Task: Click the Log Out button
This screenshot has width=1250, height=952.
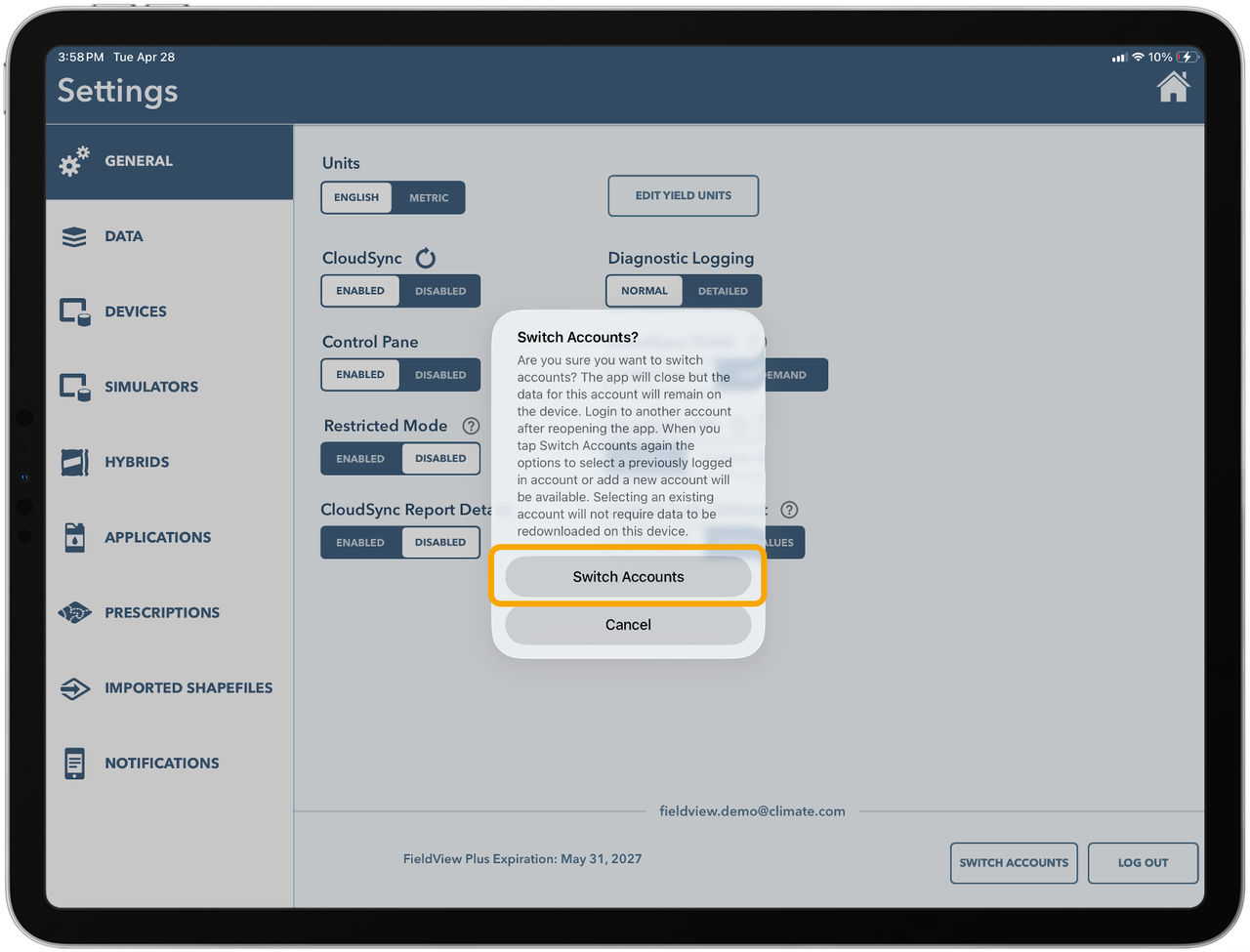Action: point(1143,863)
